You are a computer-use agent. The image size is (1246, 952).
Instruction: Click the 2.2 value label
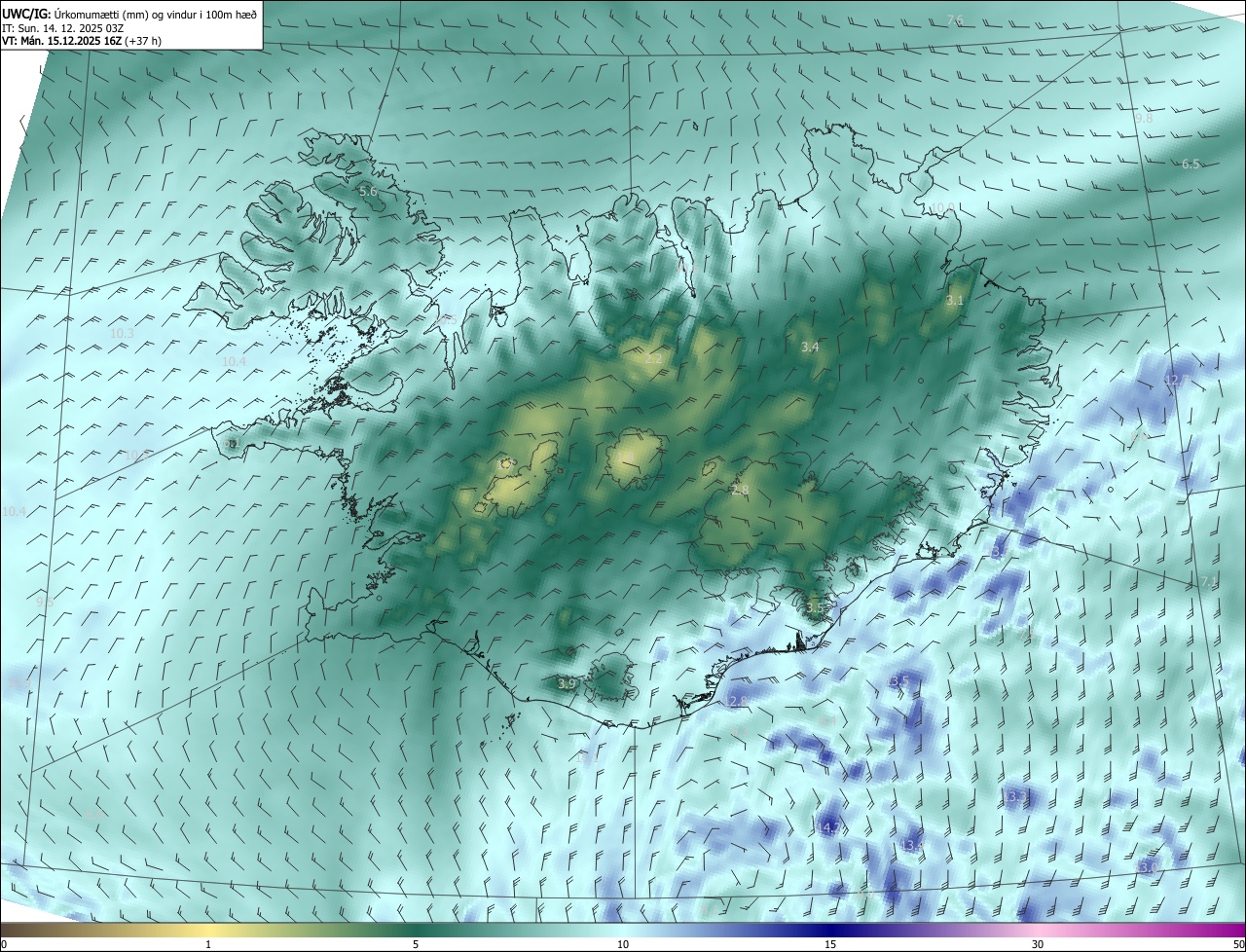(x=653, y=359)
